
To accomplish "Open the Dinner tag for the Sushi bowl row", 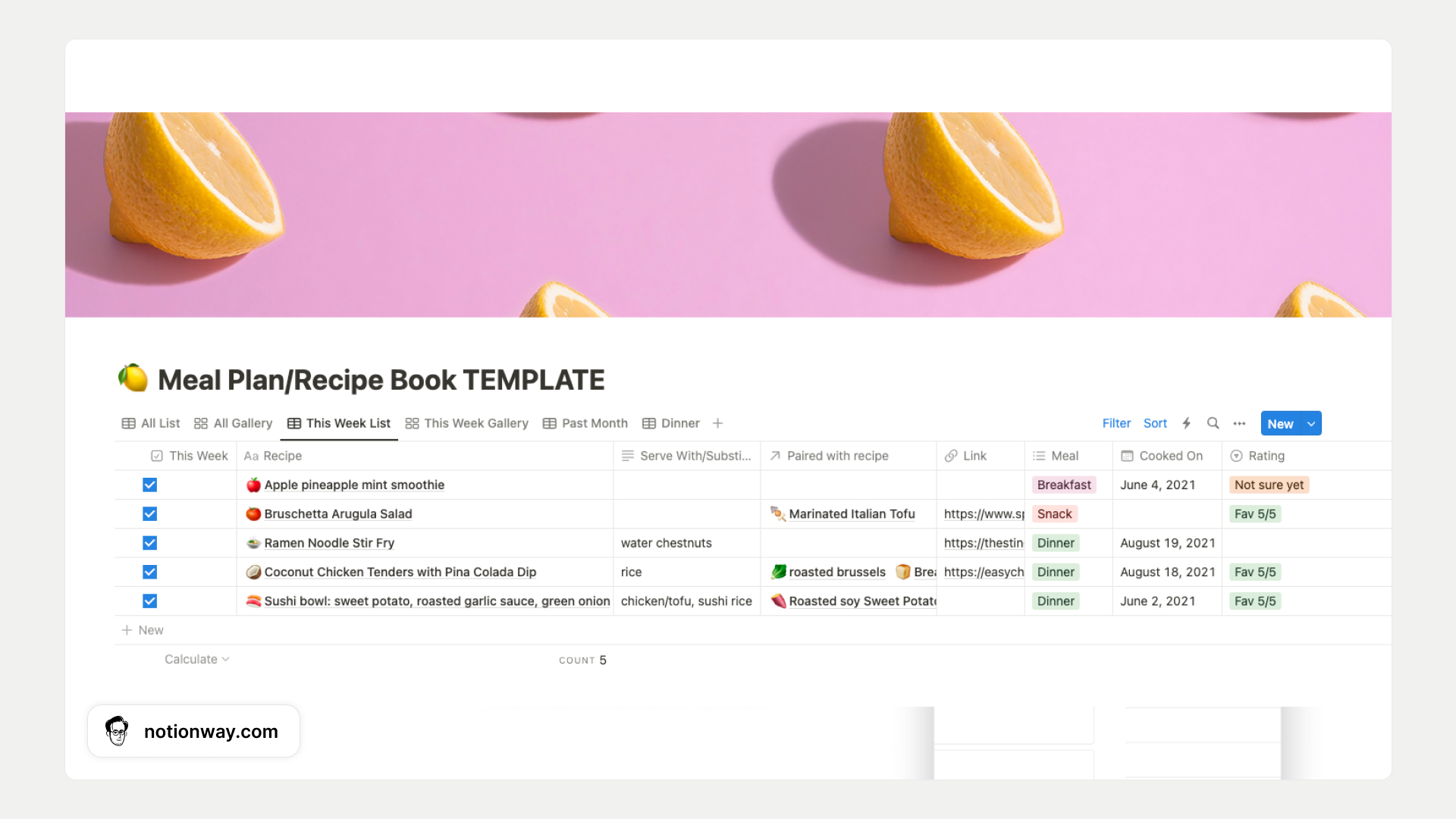I will coord(1056,601).
